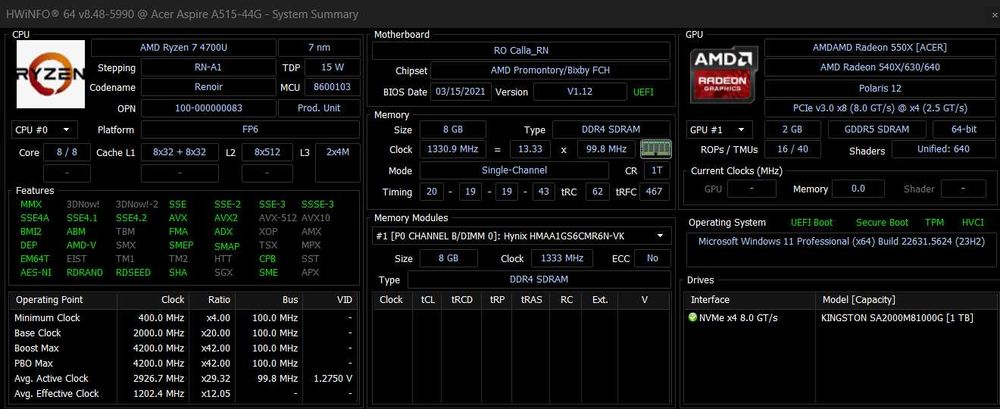Click the AES-NI feature label

[x=36, y=272]
